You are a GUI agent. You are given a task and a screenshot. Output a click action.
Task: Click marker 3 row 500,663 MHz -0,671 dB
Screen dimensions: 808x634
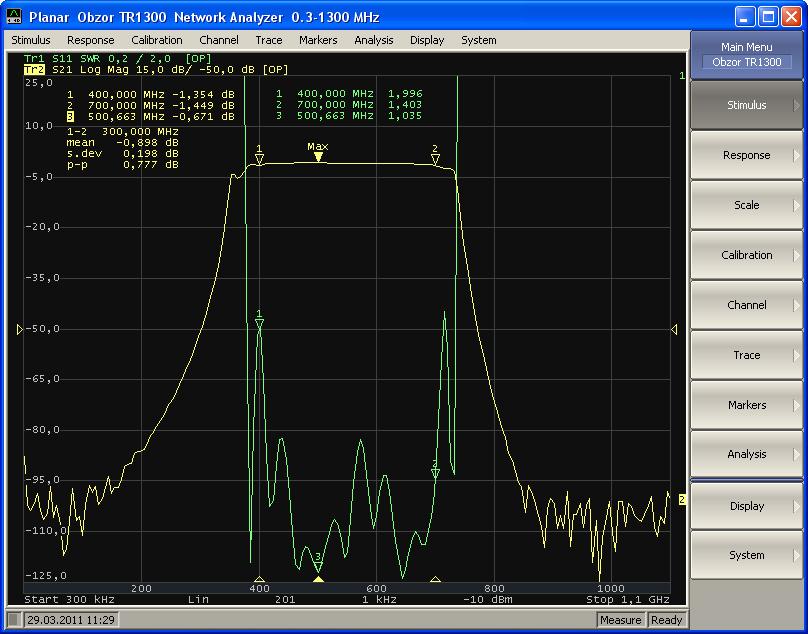click(x=150, y=116)
